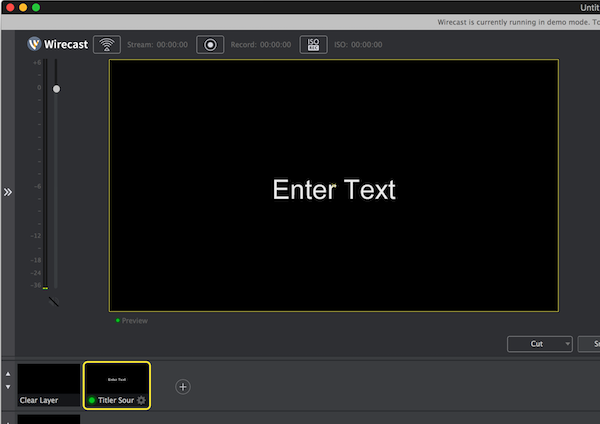Click the audio volume slider handle

pyautogui.click(x=56, y=89)
